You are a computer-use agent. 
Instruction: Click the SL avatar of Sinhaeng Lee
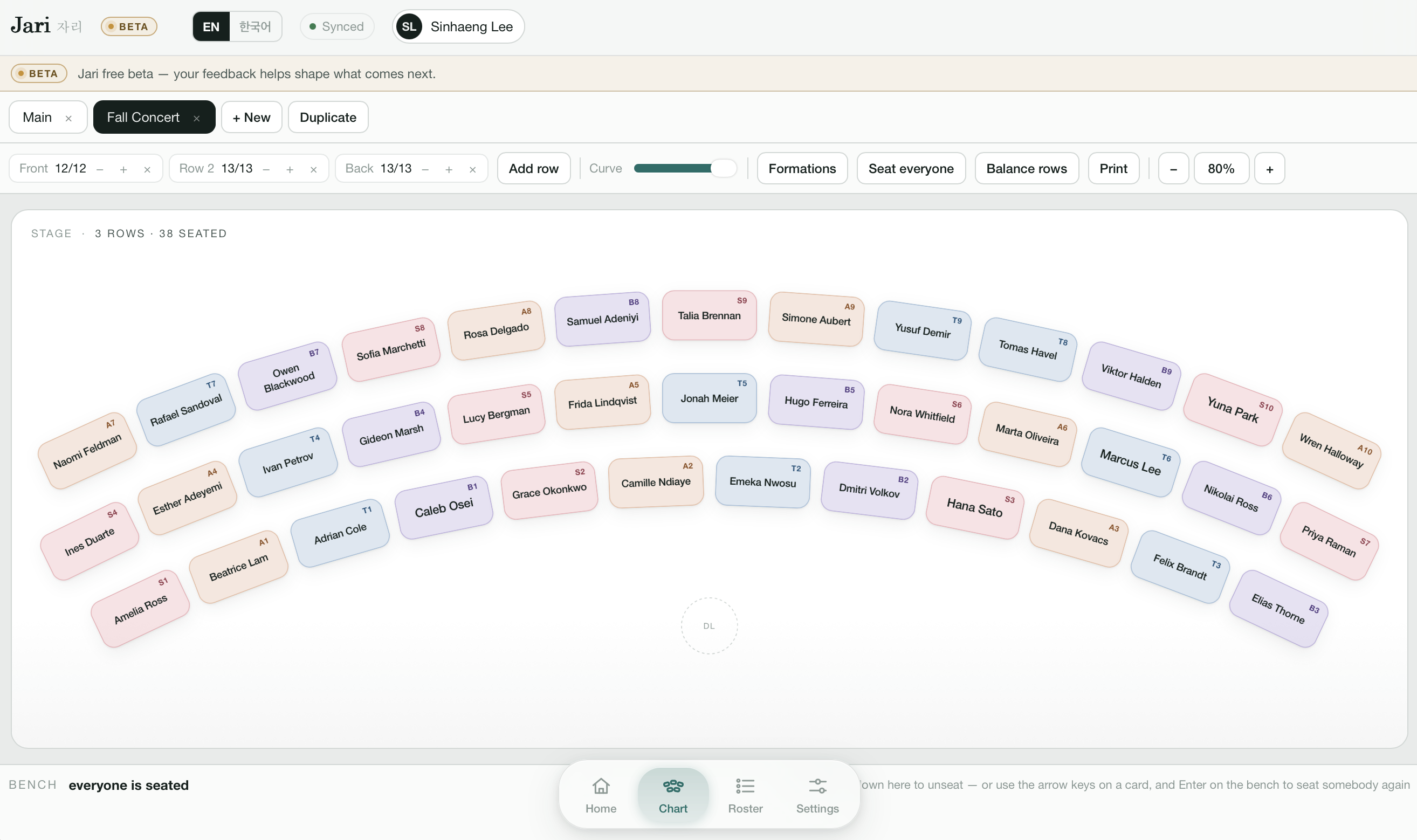(x=409, y=26)
